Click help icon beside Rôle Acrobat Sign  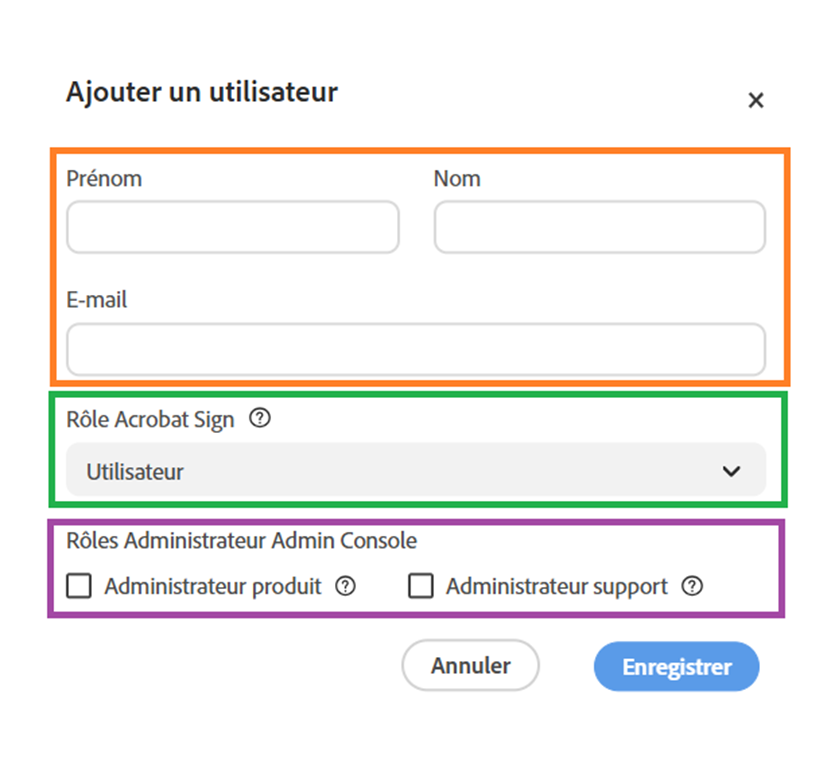click(260, 419)
